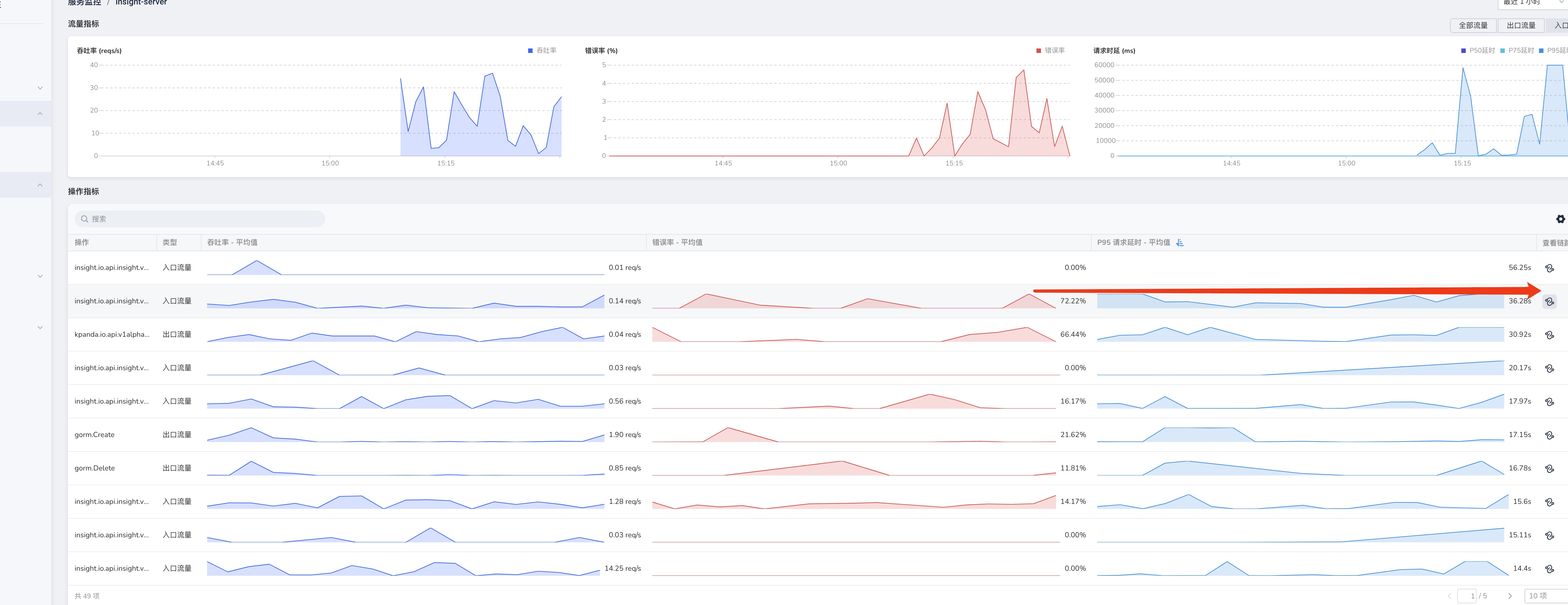Open trace link for 20.17s row

point(1549,369)
